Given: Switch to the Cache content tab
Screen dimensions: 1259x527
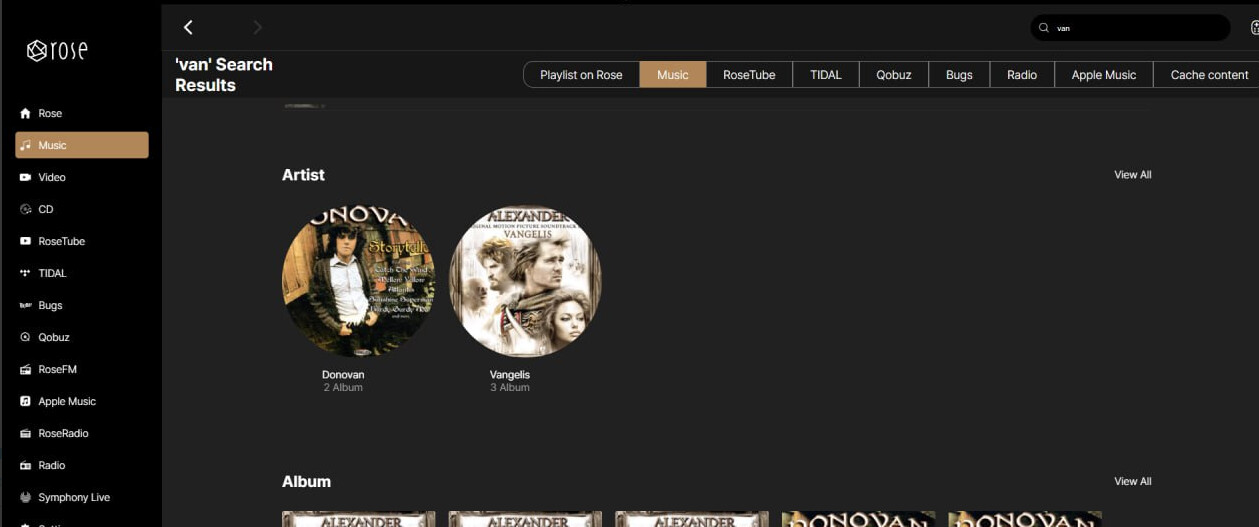Looking at the screenshot, I should tap(1208, 75).
